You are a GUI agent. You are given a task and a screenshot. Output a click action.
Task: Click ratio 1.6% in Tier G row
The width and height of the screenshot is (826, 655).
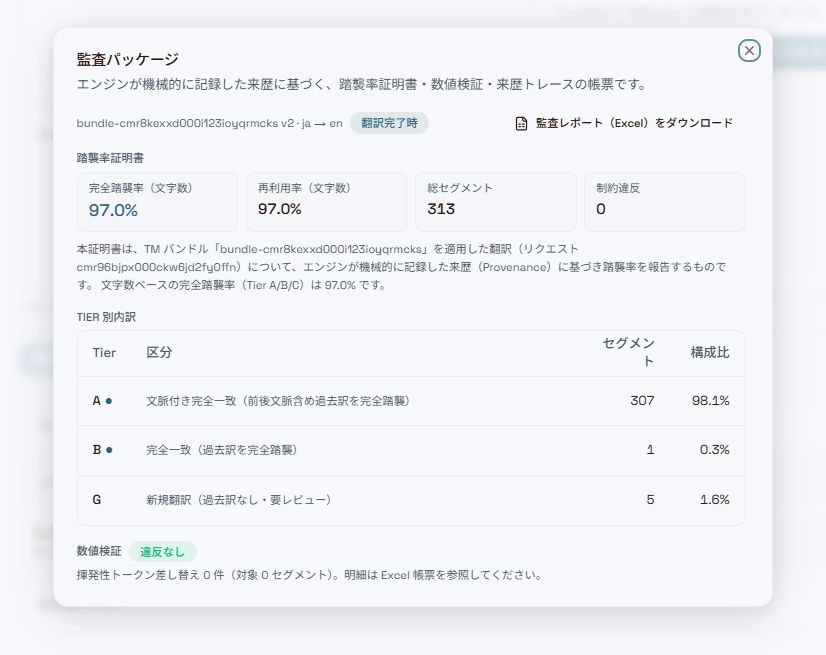click(x=715, y=500)
